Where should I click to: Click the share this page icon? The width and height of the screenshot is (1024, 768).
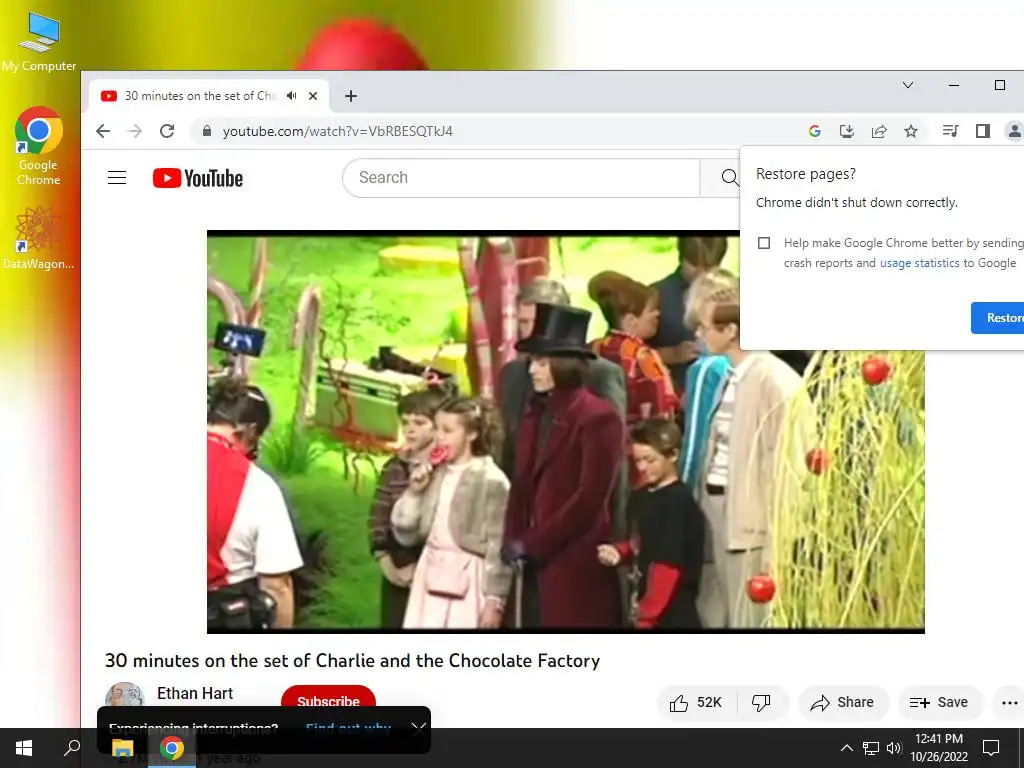pyautogui.click(x=879, y=131)
